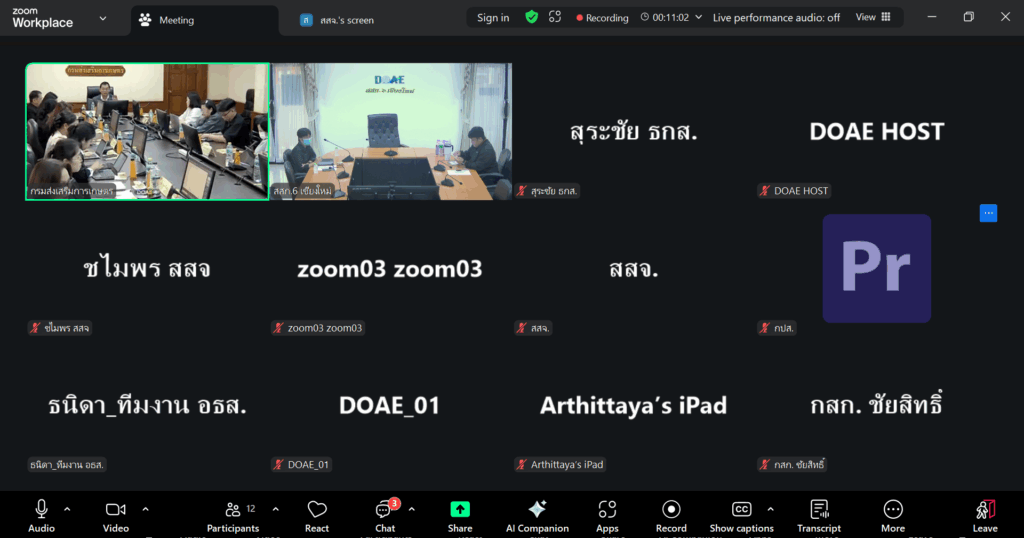Open the Apps icon in toolbar
Image resolution: width=1024 pixels, height=538 pixels.
tap(607, 510)
